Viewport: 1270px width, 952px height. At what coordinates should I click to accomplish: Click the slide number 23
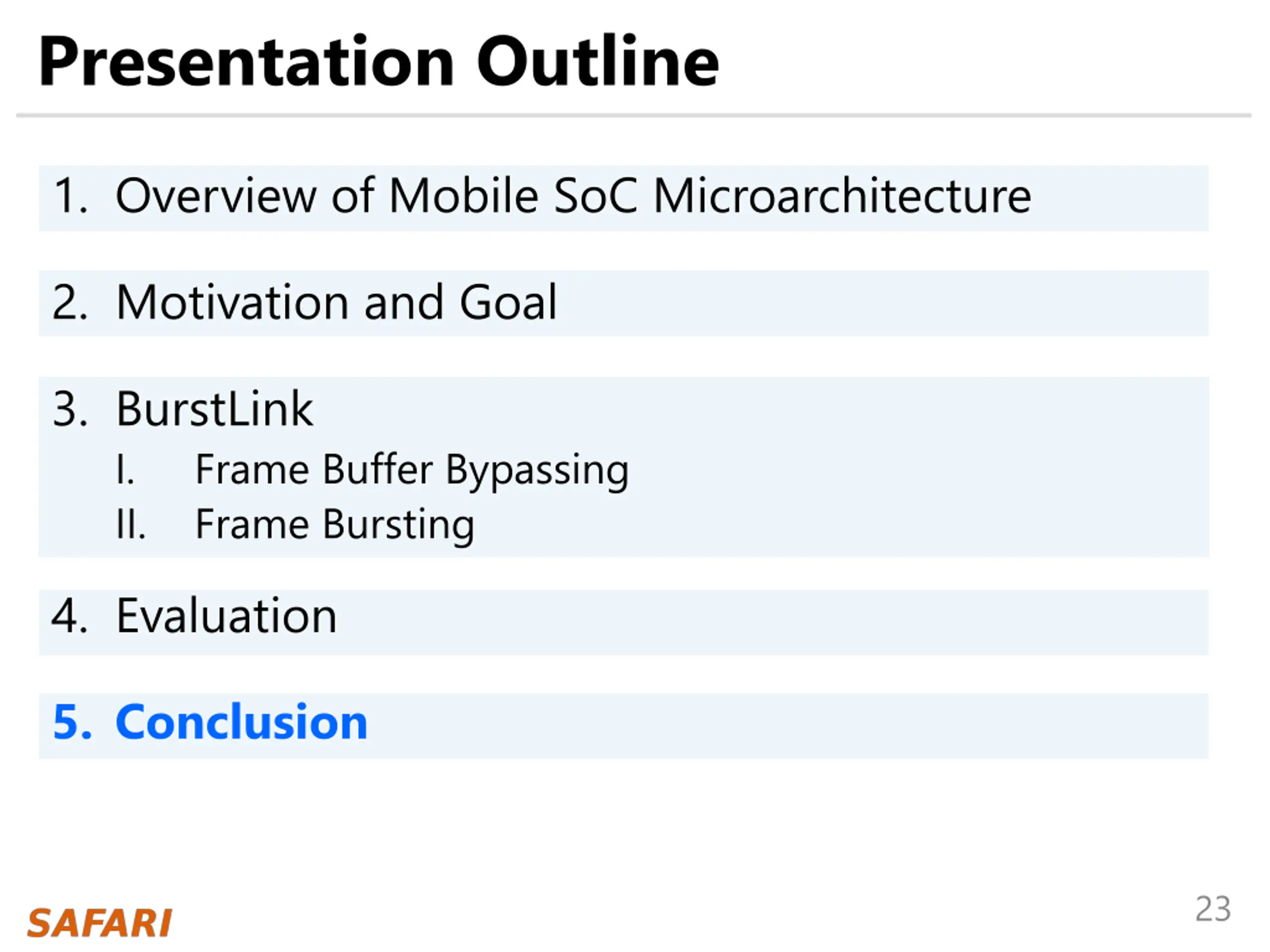(1212, 908)
